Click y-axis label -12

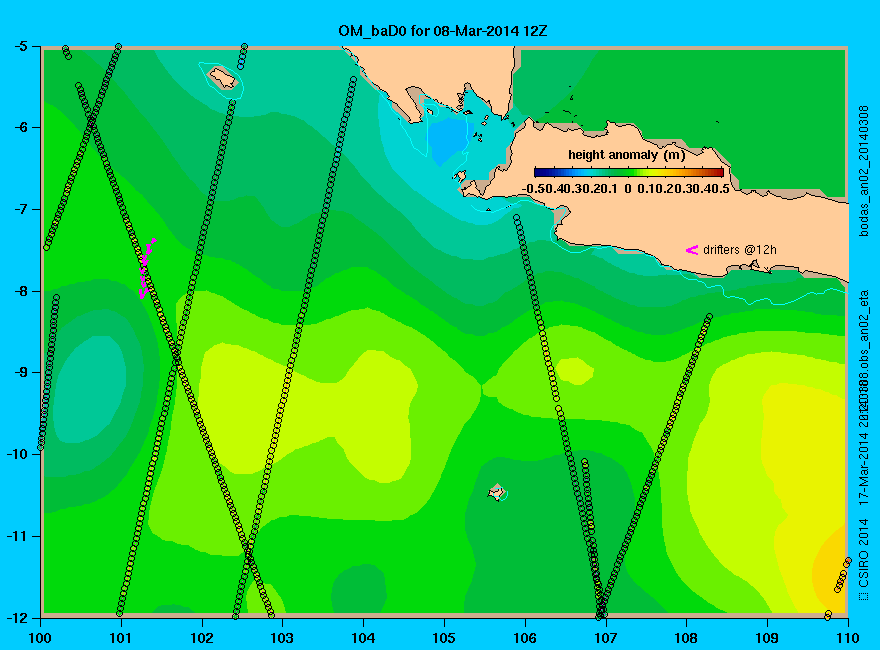click(x=17, y=618)
